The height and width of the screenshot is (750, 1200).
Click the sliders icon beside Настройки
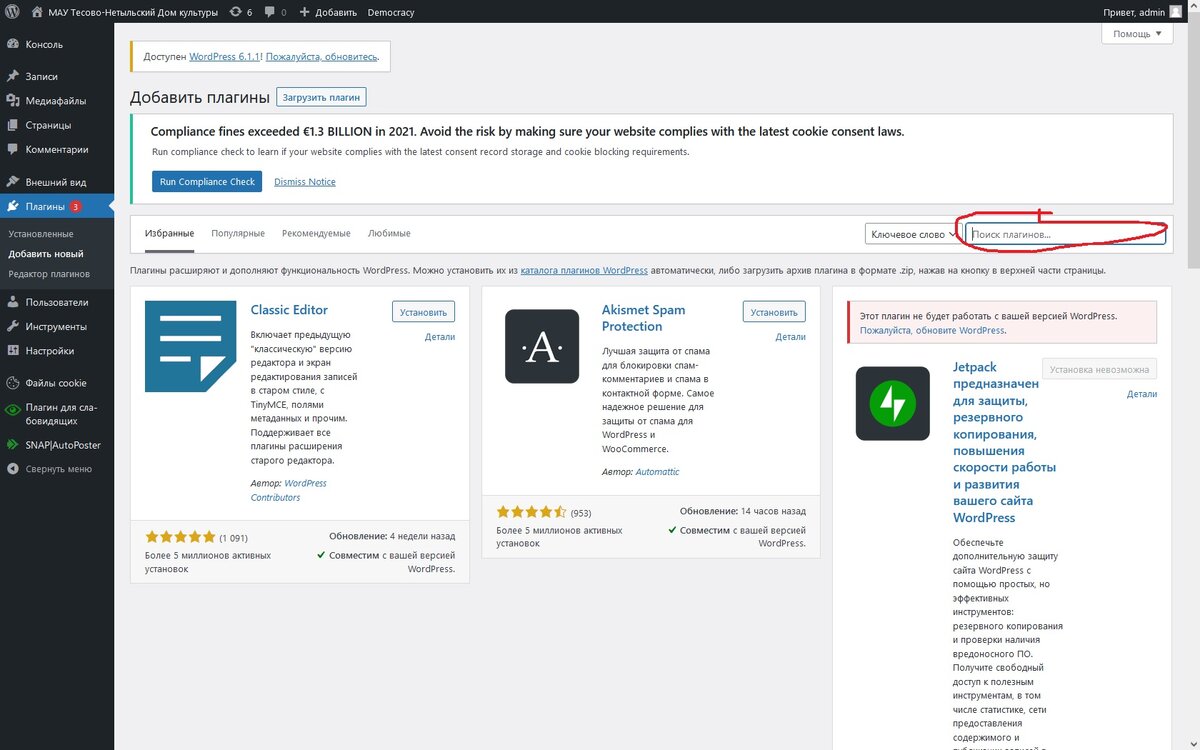point(13,351)
